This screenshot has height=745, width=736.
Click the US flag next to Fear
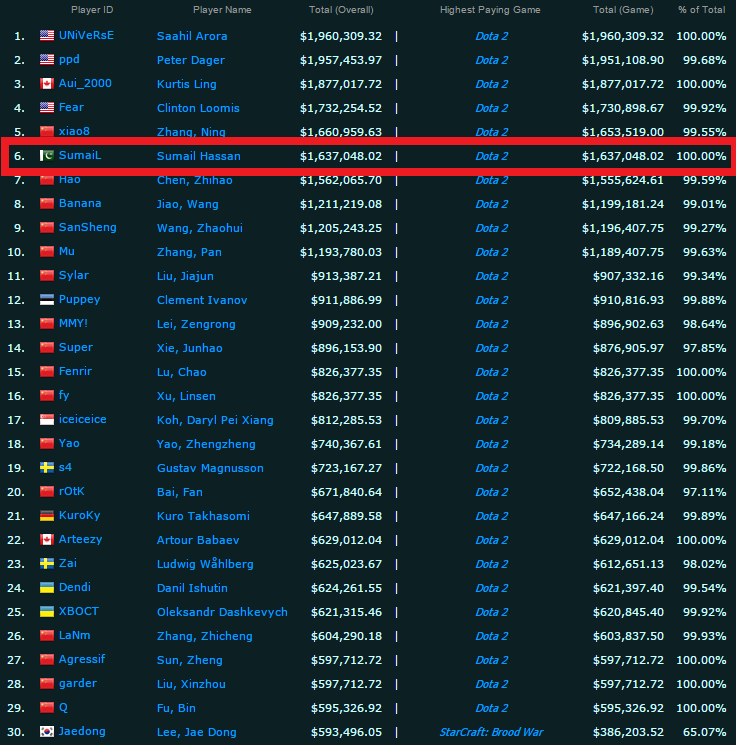click(47, 107)
